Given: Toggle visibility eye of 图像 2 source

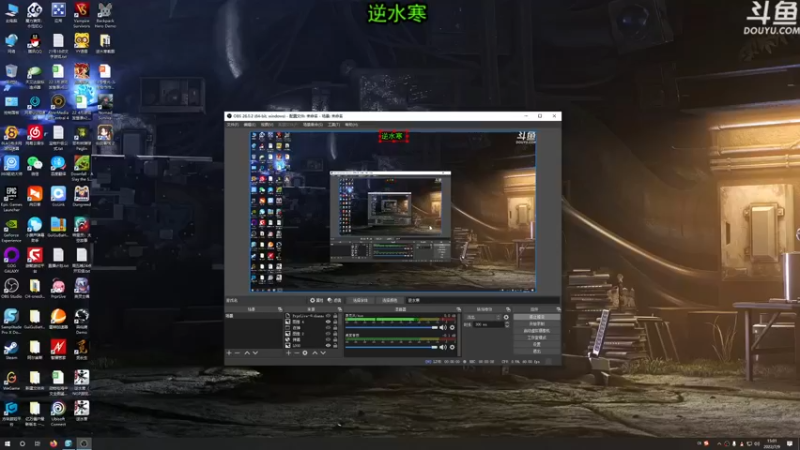Looking at the screenshot, I should point(329,334).
